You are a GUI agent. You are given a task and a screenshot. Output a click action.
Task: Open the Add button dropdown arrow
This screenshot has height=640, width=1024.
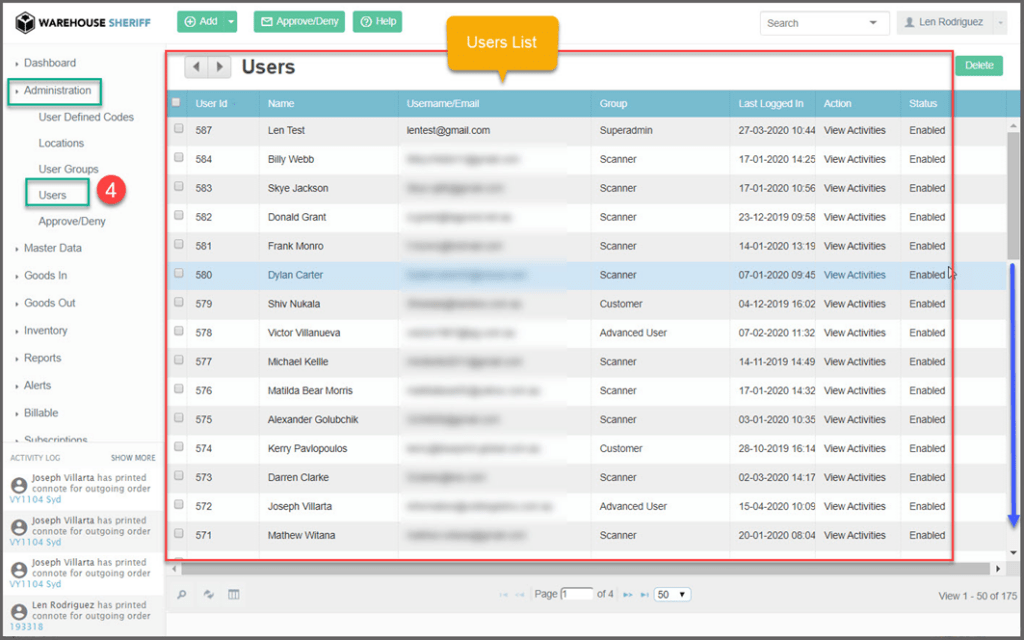232,21
